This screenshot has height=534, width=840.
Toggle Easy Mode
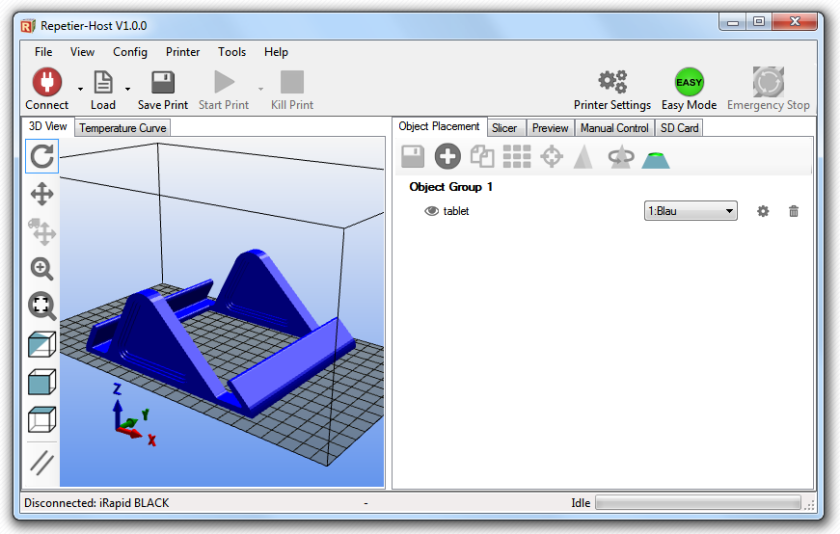[x=689, y=89]
